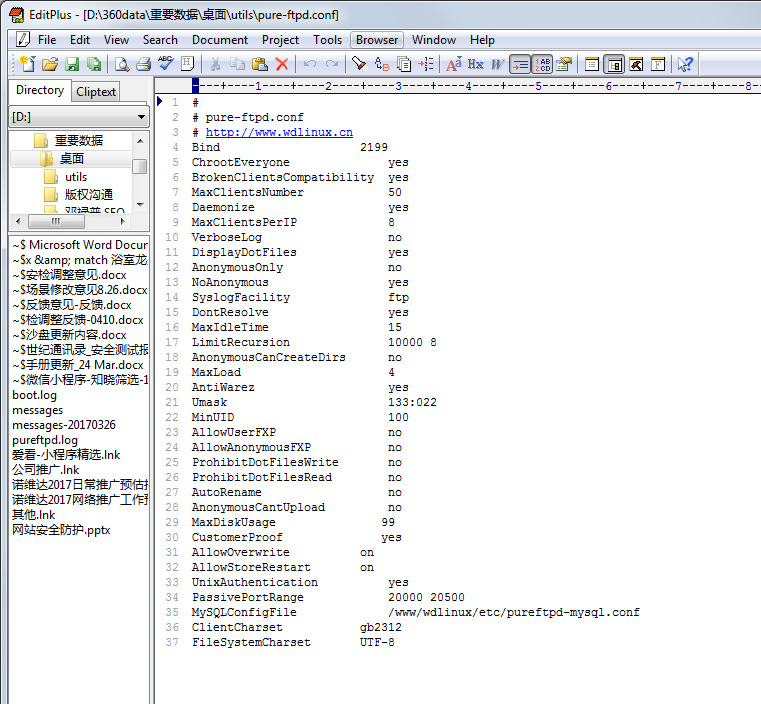761x704 pixels.
Task: Open the Help menu
Action: pyautogui.click(x=482, y=40)
